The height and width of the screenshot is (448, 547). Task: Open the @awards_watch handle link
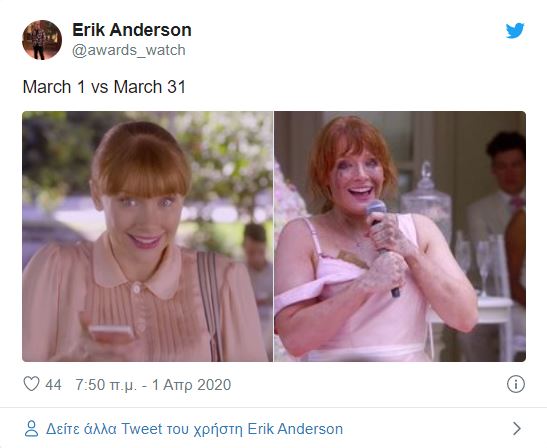click(129, 50)
